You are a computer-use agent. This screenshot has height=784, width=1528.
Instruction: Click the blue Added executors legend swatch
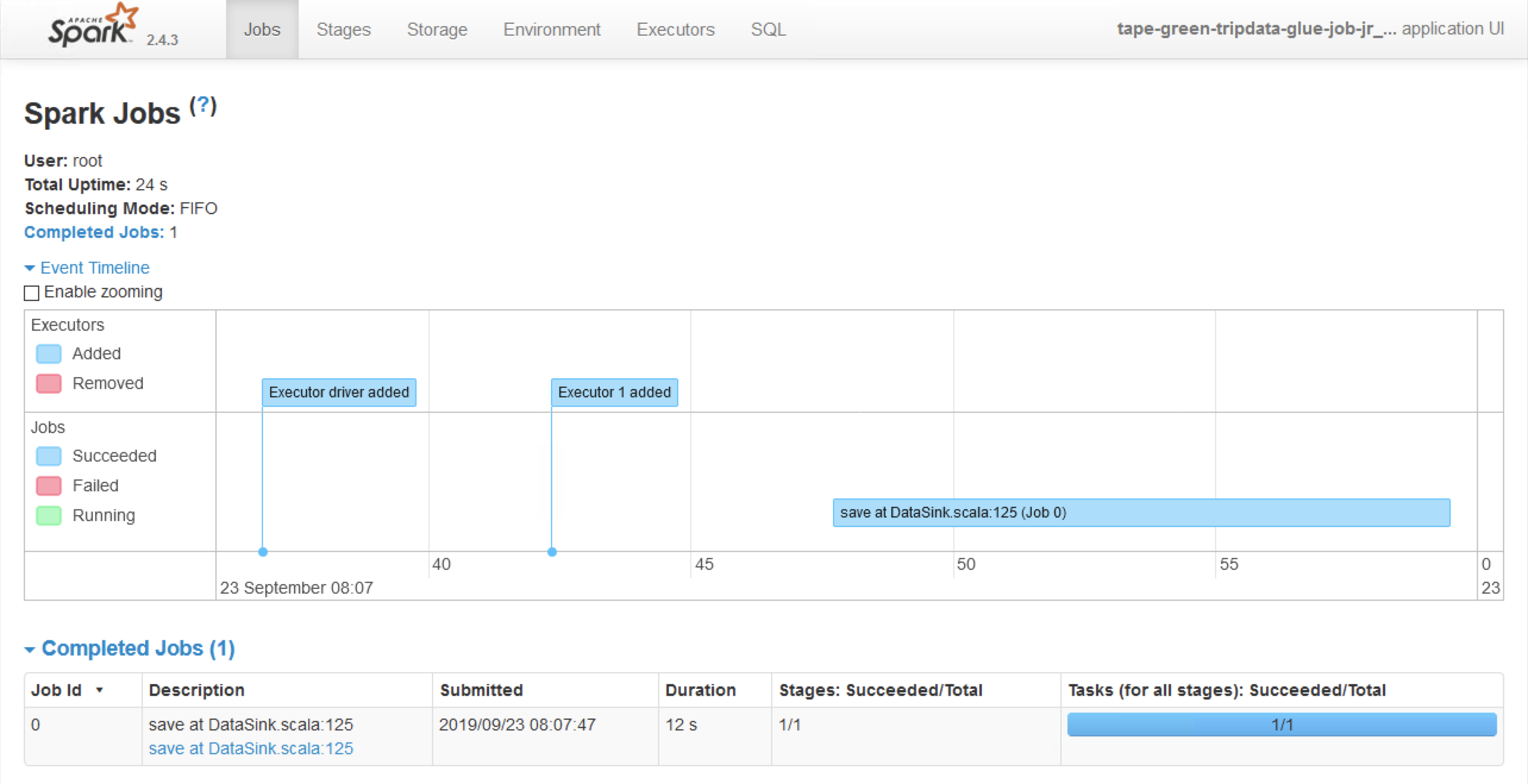pos(49,354)
